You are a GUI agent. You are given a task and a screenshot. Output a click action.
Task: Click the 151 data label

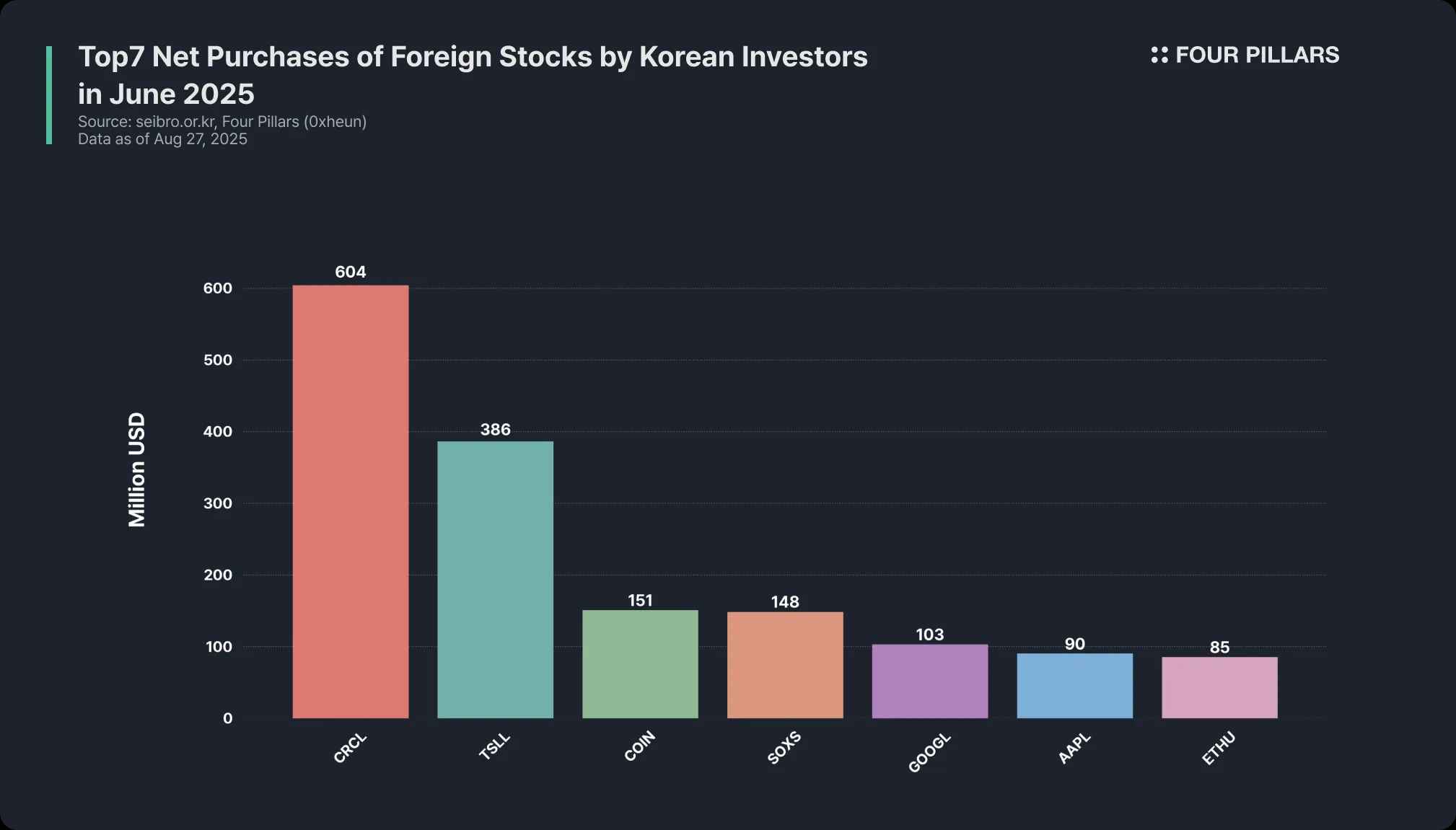(x=640, y=601)
